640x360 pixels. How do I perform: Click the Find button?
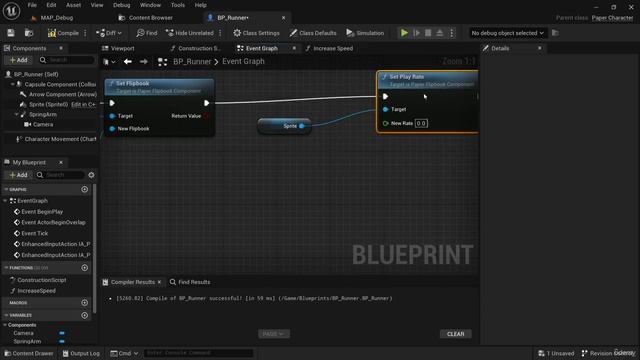tap(147, 33)
